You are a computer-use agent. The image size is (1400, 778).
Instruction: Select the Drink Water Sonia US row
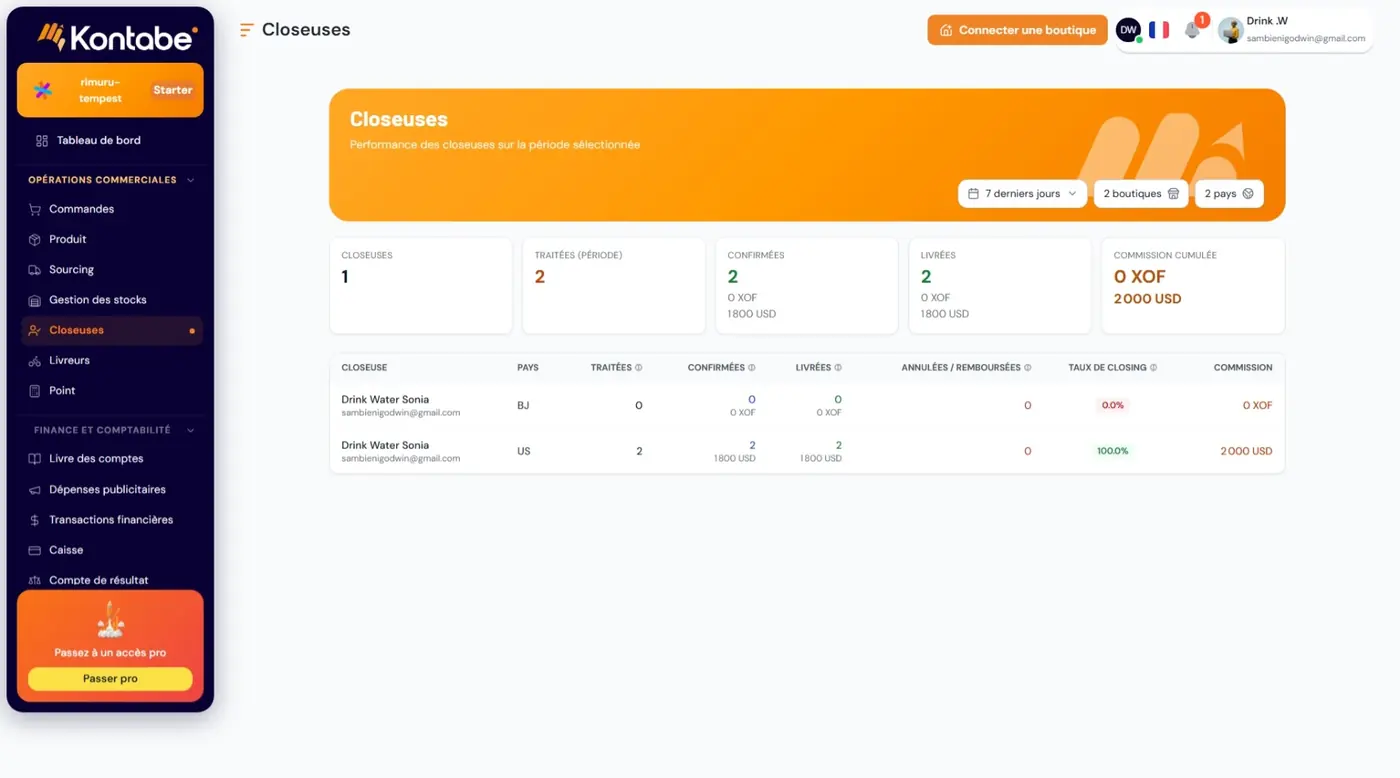807,451
